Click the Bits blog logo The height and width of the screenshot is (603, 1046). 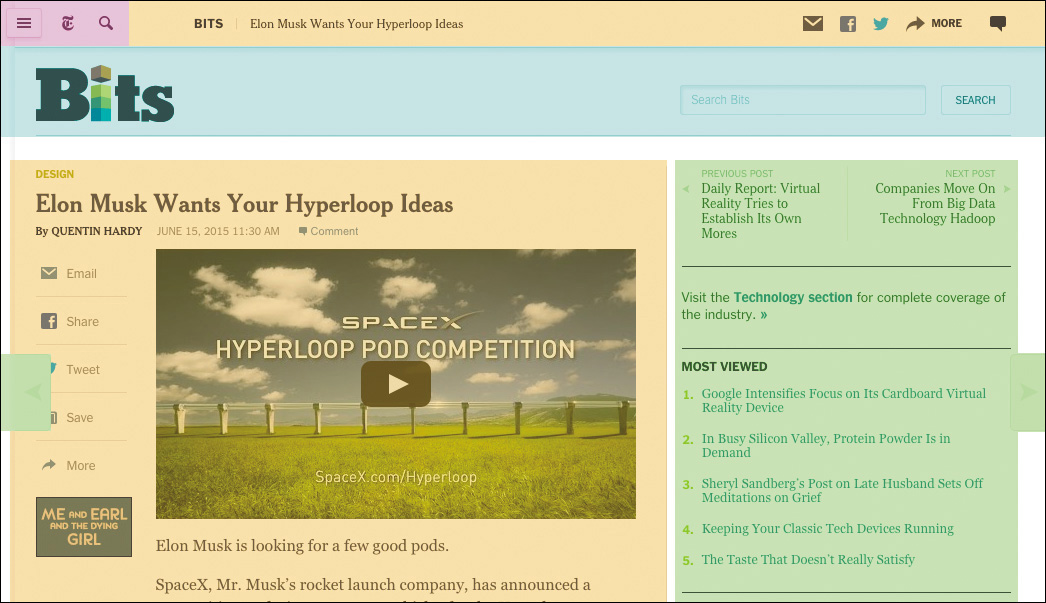pyautogui.click(x=105, y=94)
